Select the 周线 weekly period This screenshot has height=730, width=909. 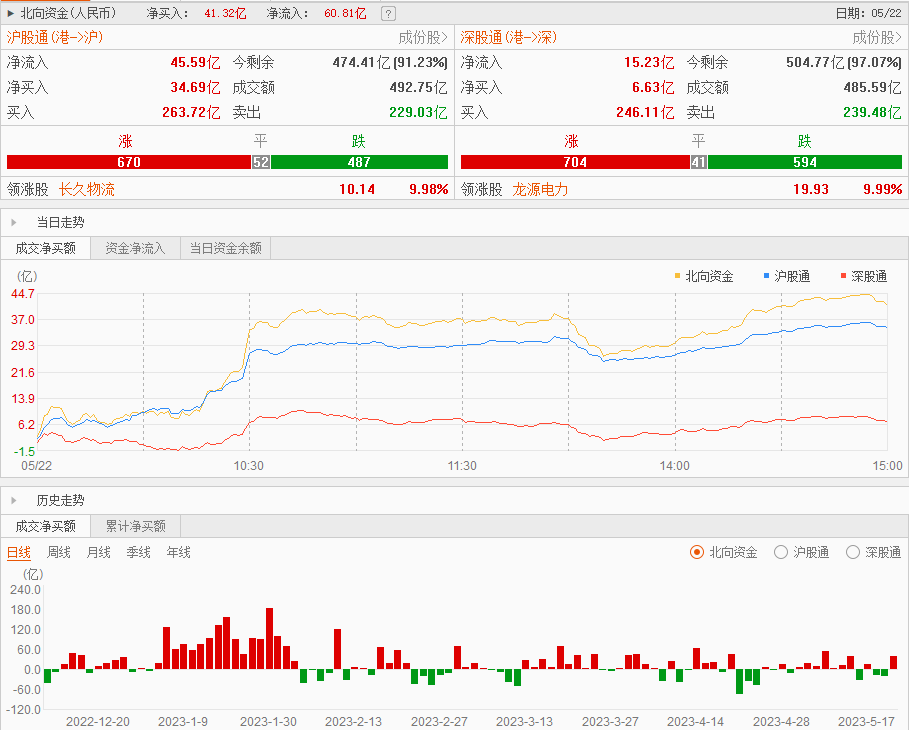point(59,552)
